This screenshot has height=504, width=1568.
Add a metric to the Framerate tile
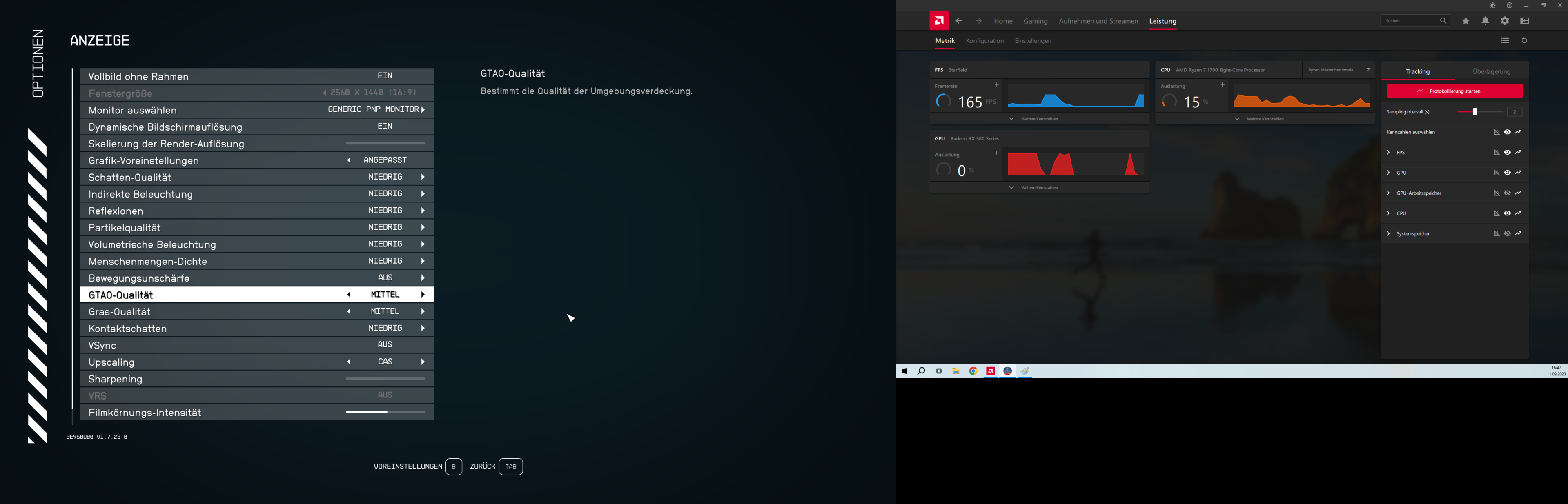coord(996,84)
